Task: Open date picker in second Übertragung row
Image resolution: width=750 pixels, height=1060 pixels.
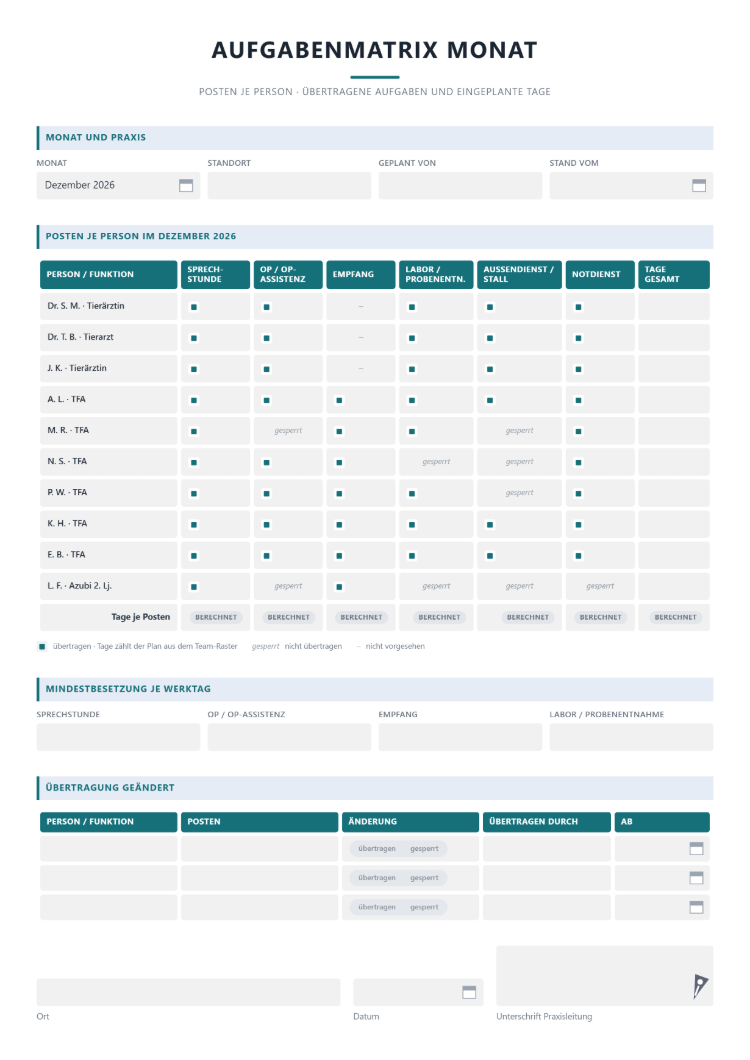Action: point(696,877)
